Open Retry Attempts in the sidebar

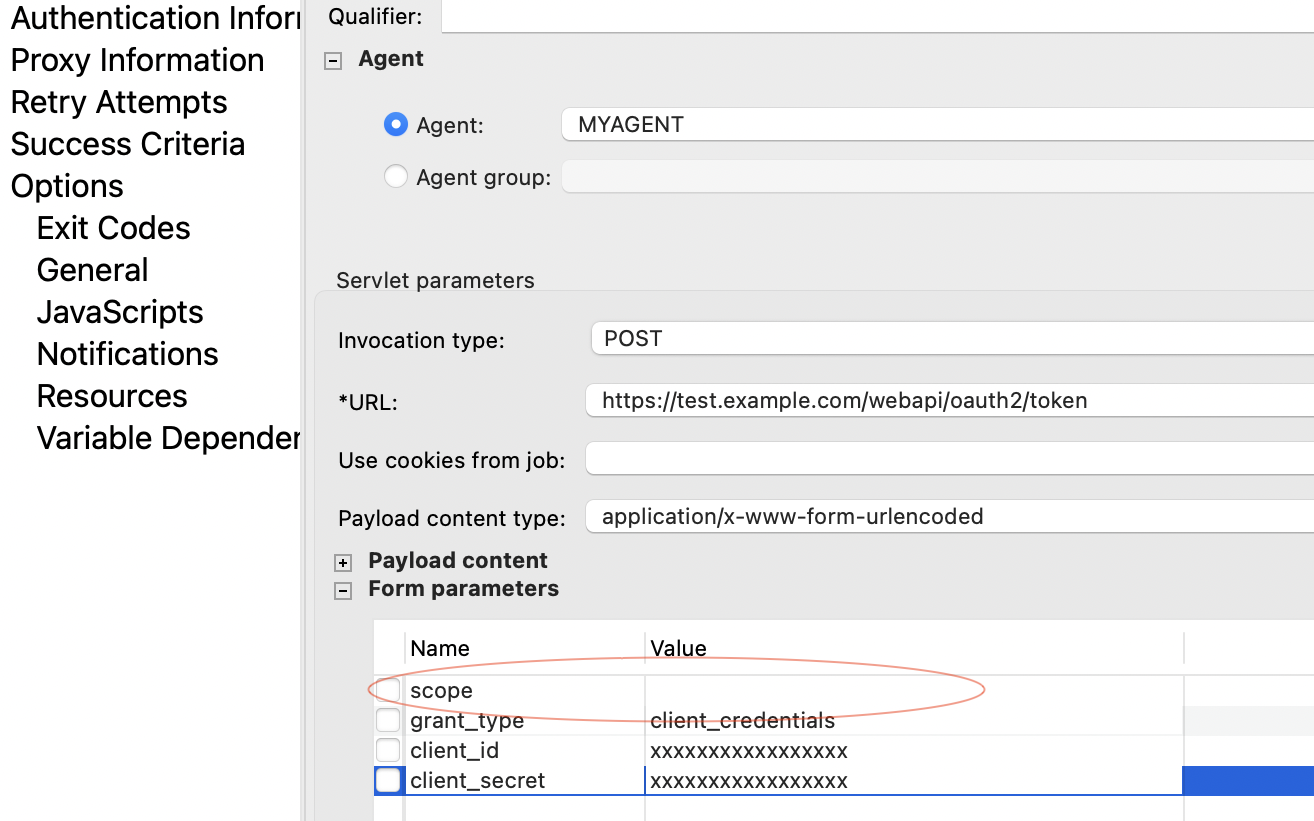(119, 102)
